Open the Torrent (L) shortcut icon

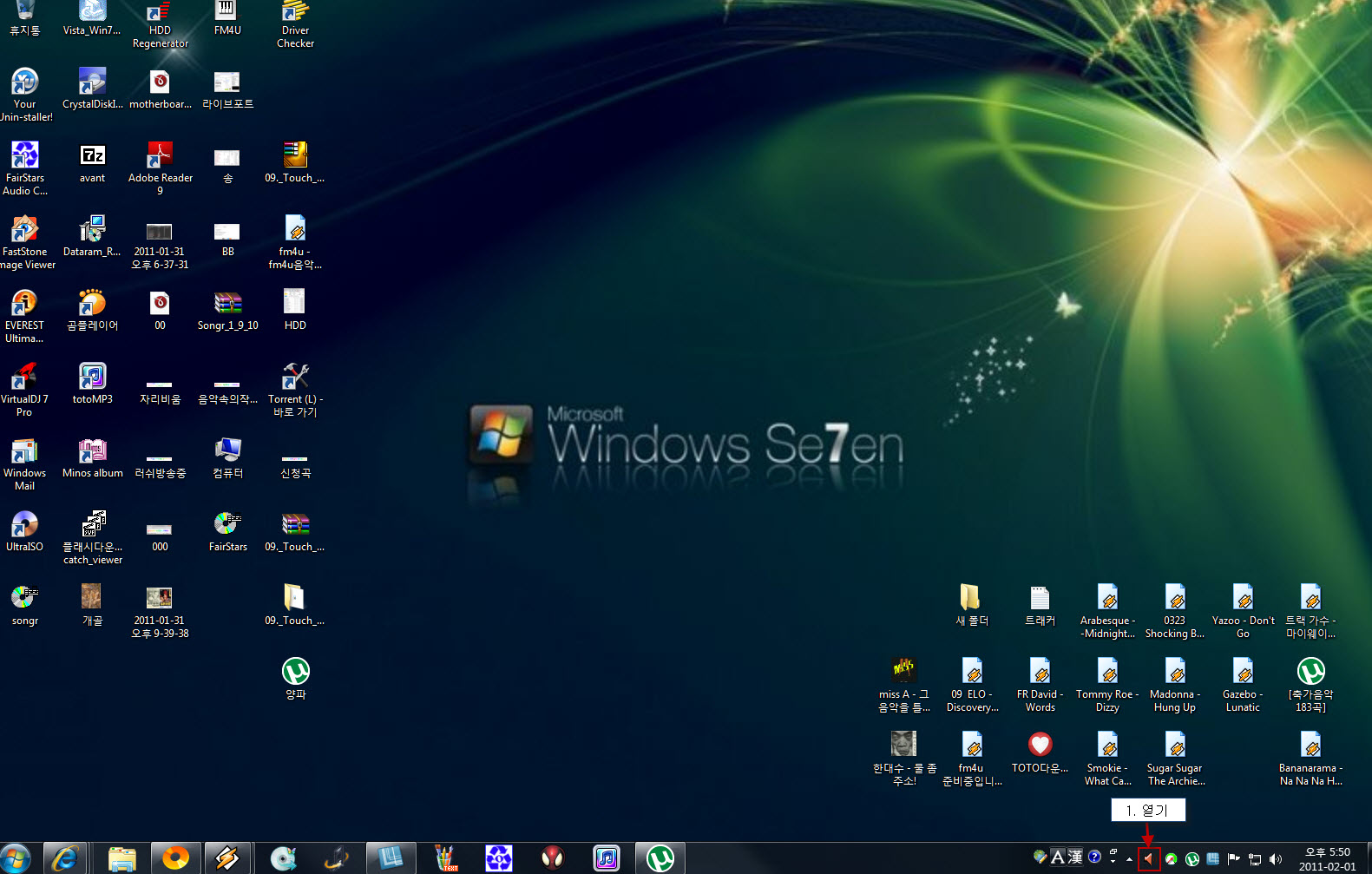click(x=295, y=390)
